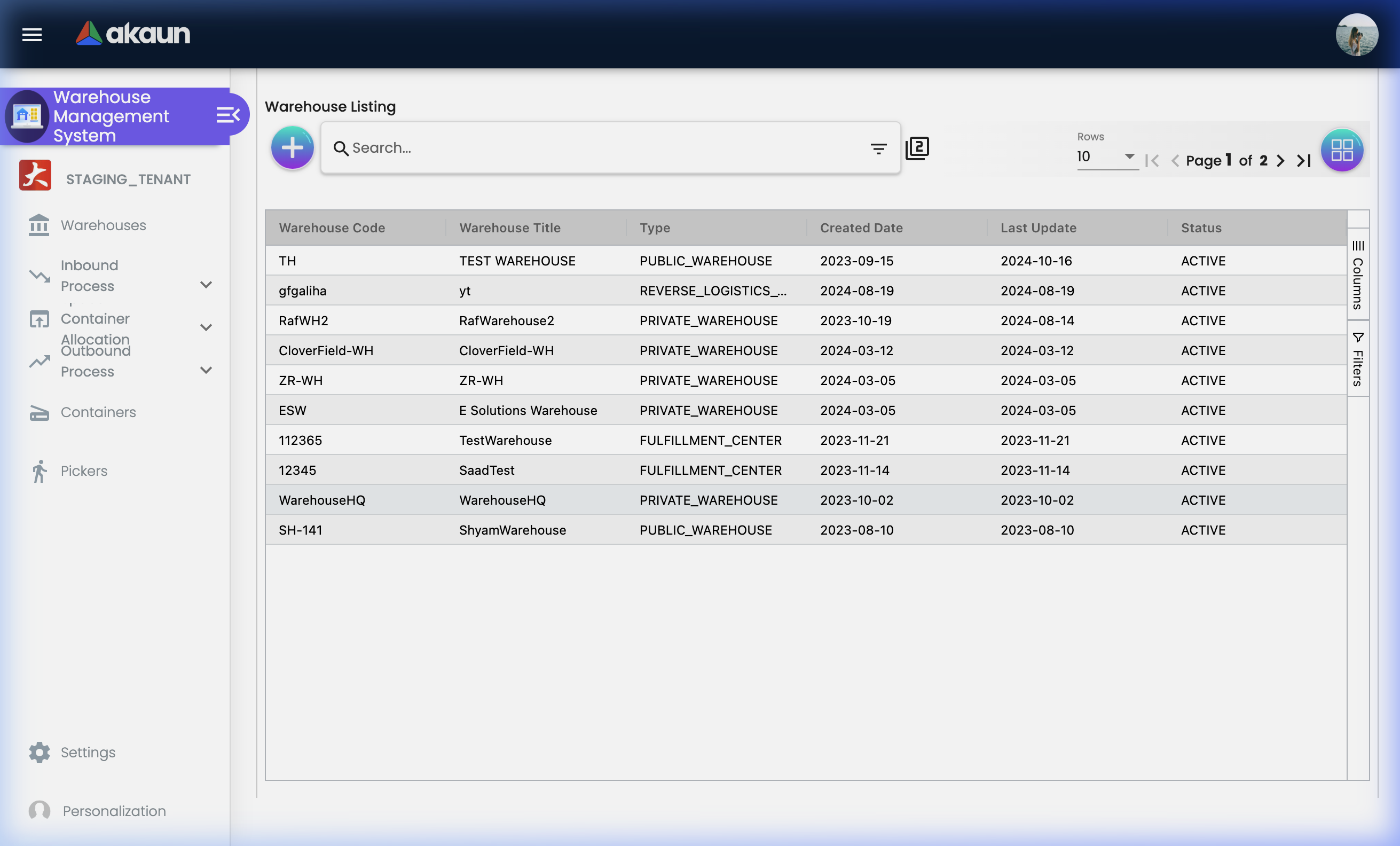Open Settings in sidebar

pos(88,752)
